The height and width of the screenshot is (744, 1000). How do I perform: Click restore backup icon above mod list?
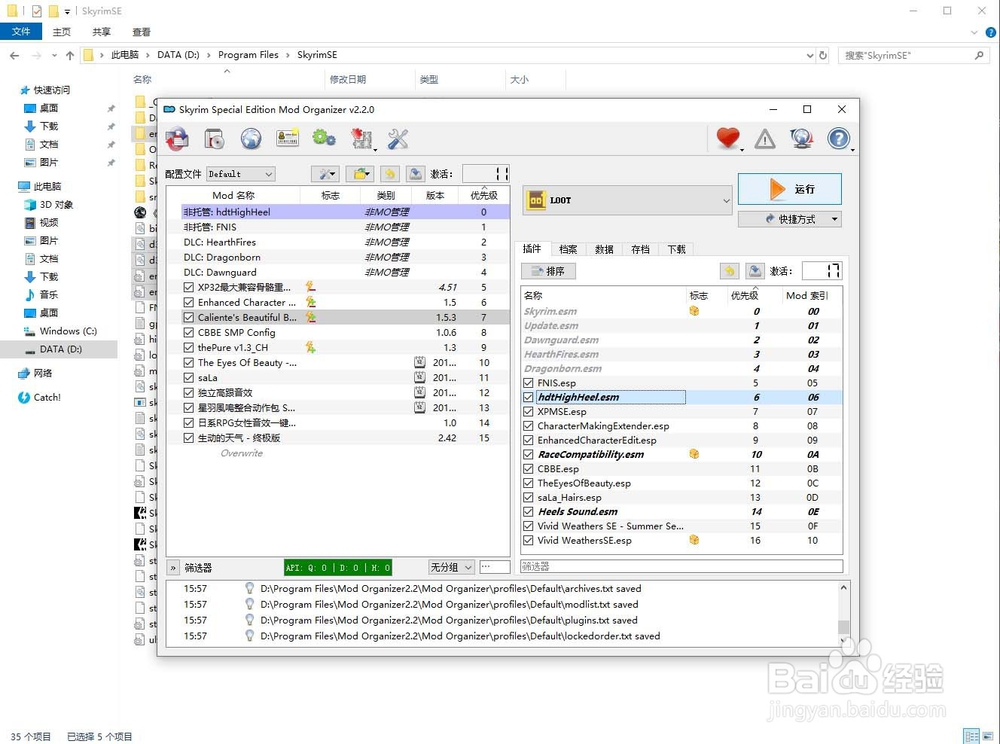click(390, 173)
